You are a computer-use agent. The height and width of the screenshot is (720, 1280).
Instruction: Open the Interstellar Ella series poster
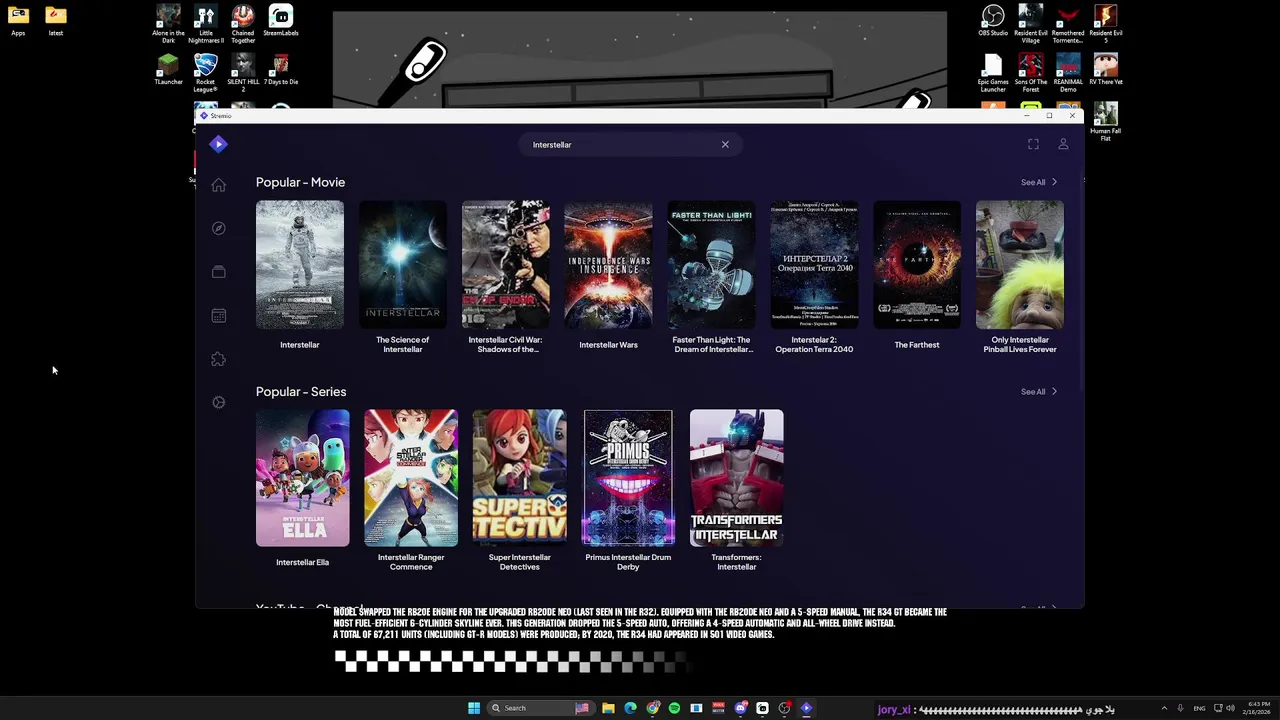(302, 478)
